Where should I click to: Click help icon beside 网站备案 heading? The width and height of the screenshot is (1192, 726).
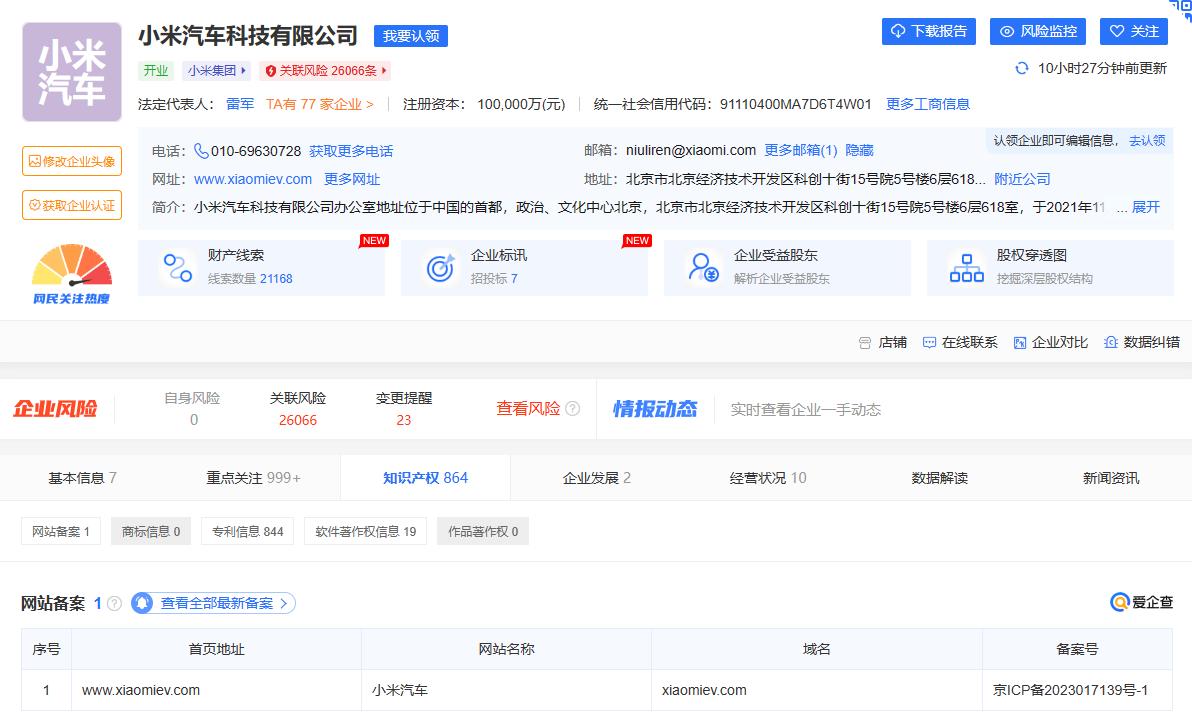(114, 604)
